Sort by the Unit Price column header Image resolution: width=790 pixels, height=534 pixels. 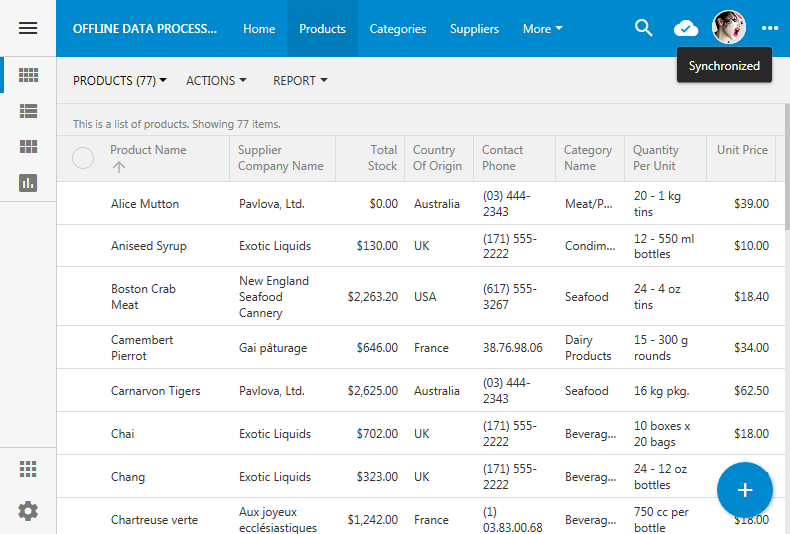pyautogui.click(x=742, y=150)
